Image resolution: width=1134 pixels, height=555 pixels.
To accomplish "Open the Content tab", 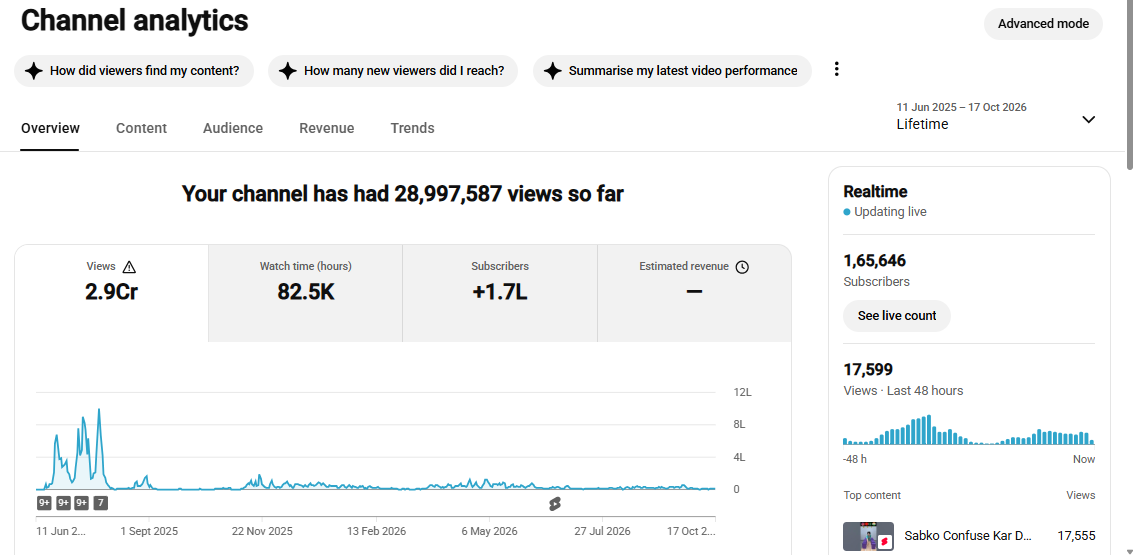I will 141,128.
